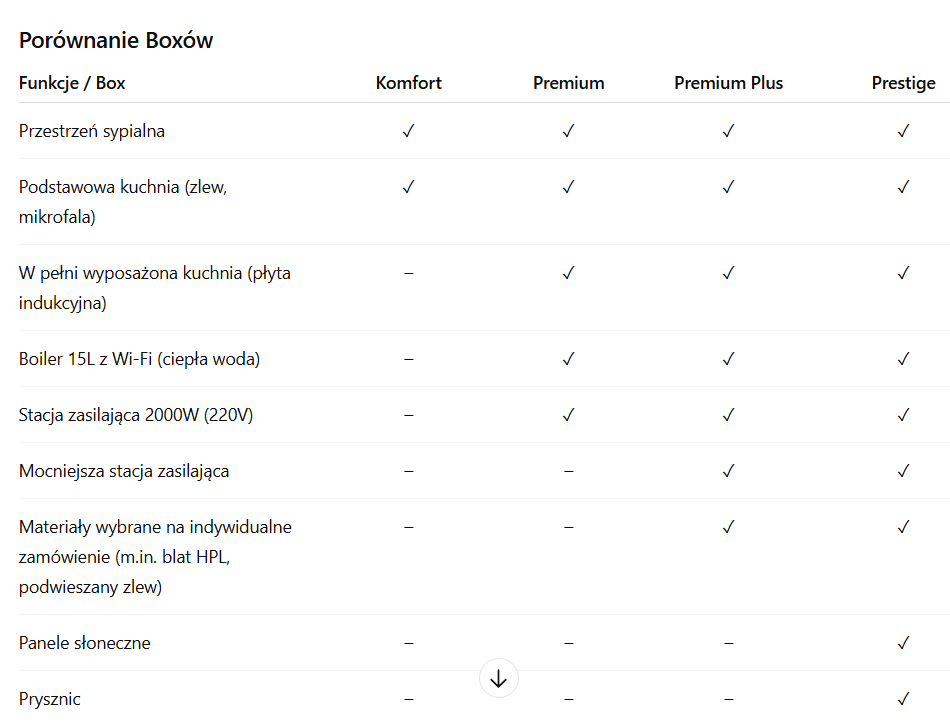The height and width of the screenshot is (723, 950).
Task: Click Premium checkmark for Stacja zasilająca 2000W
Action: (x=568, y=415)
